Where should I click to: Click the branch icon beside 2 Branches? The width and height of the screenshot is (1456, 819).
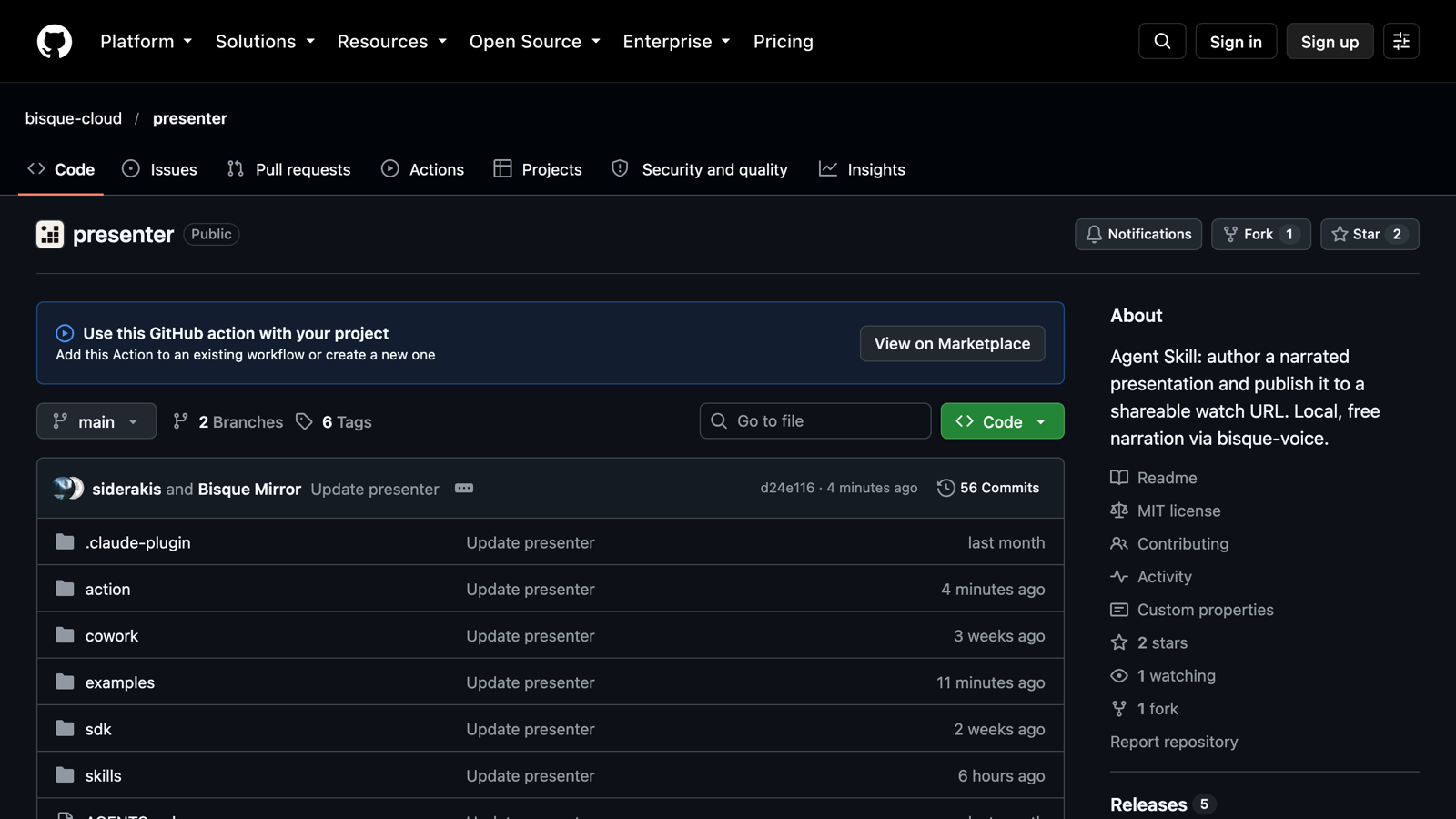180,421
